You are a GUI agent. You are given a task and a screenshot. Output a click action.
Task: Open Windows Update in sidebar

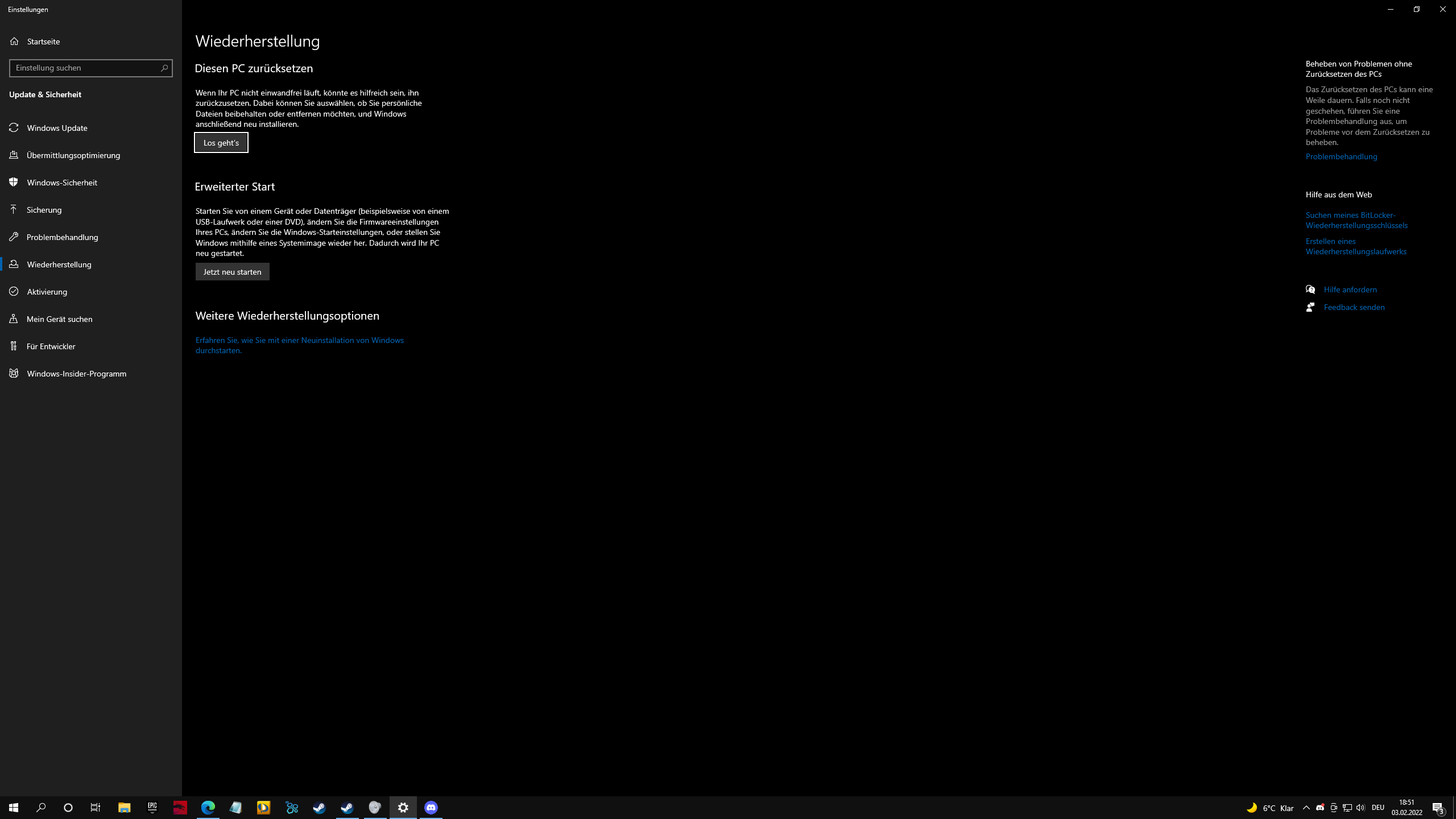click(57, 128)
